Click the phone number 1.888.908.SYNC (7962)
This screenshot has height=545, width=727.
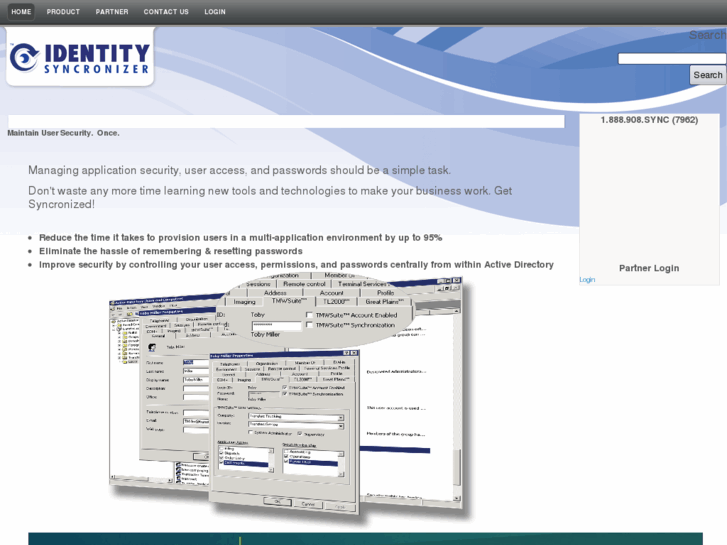pyautogui.click(x=649, y=120)
